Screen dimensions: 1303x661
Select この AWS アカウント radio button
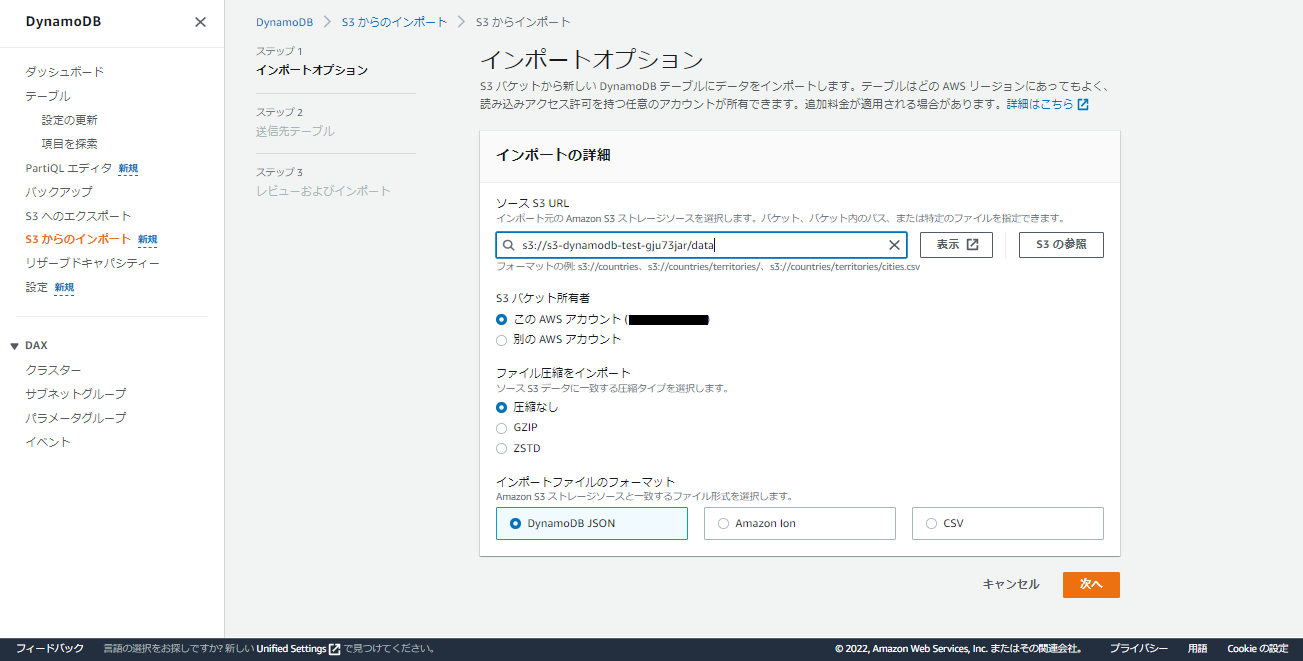tap(502, 320)
